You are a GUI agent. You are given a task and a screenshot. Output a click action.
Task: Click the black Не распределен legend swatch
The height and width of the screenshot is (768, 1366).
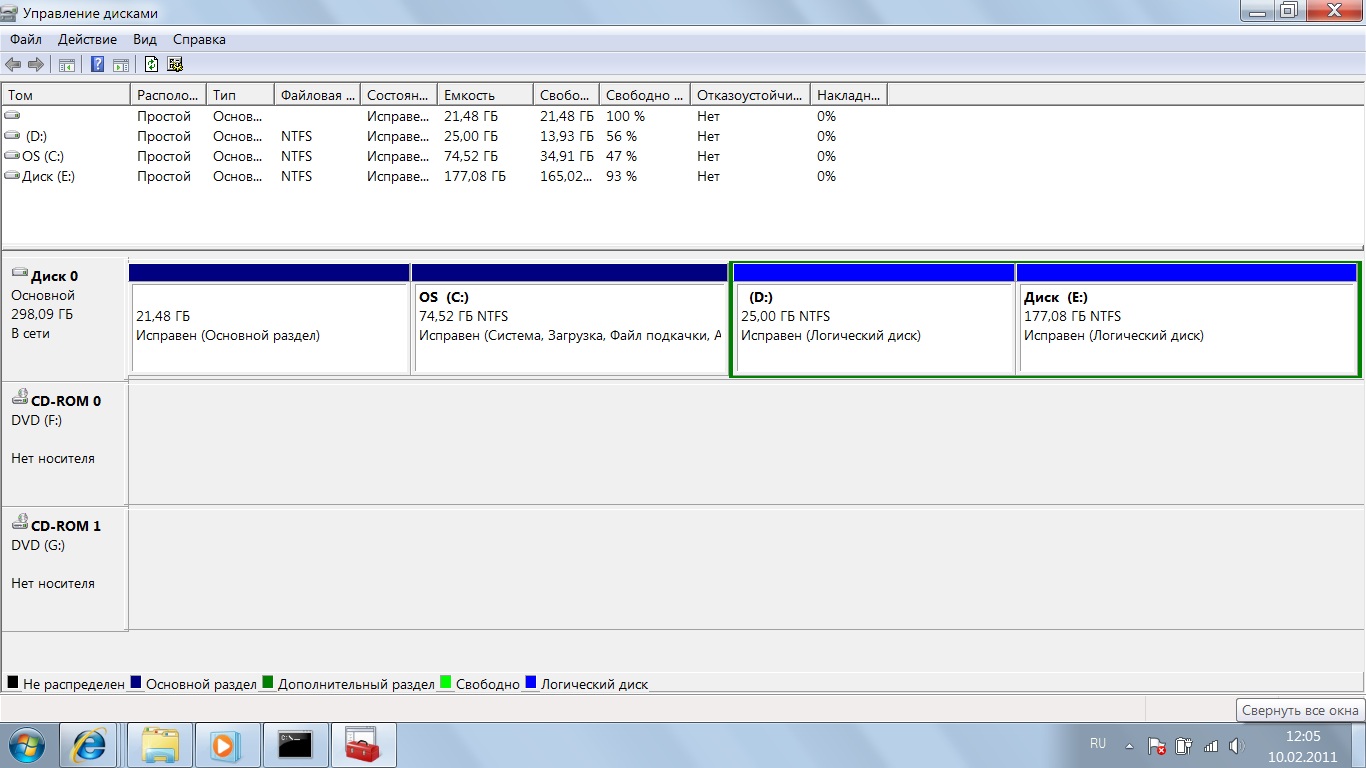[x=13, y=683]
